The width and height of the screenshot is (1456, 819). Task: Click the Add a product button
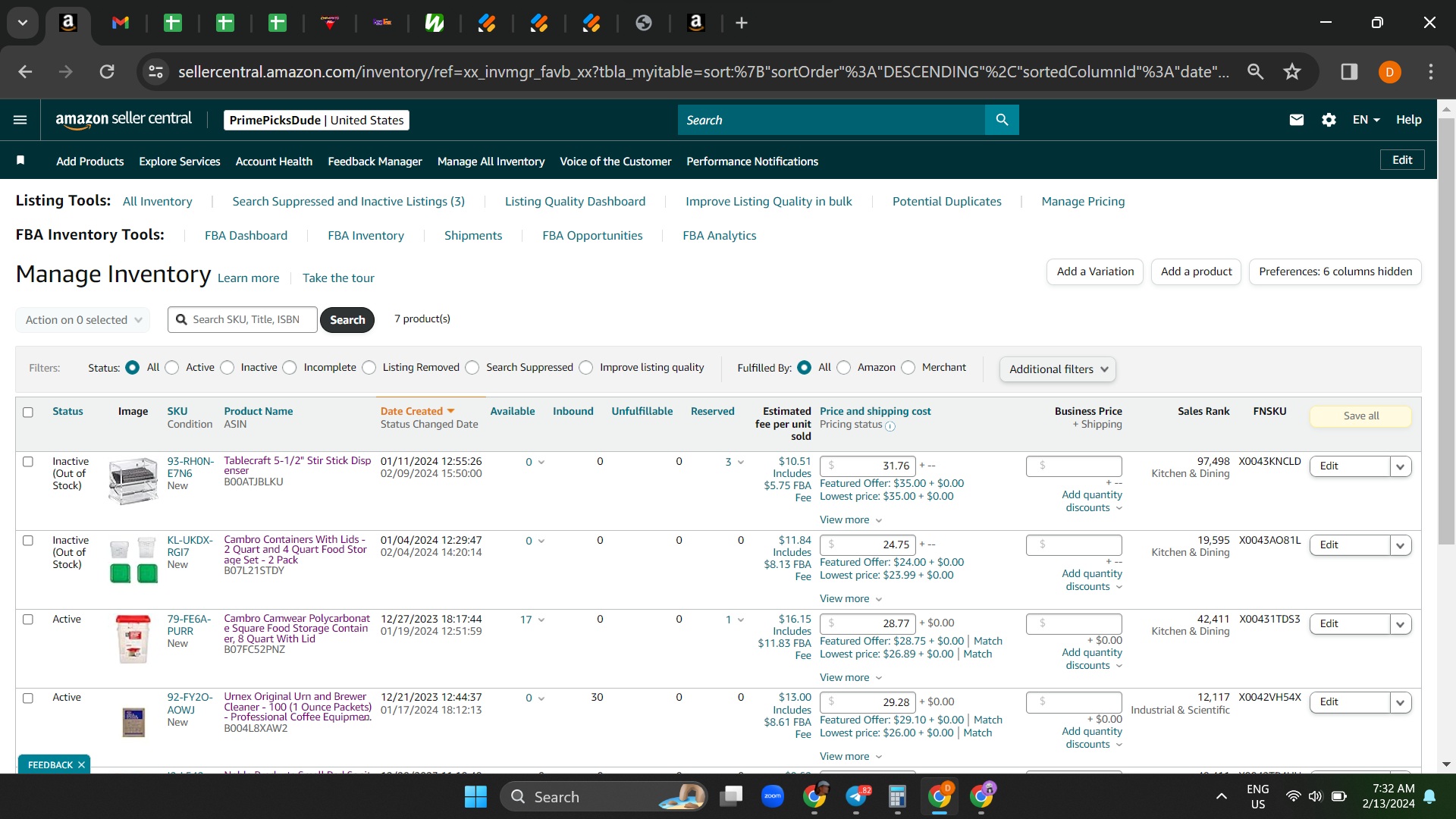[1196, 271]
